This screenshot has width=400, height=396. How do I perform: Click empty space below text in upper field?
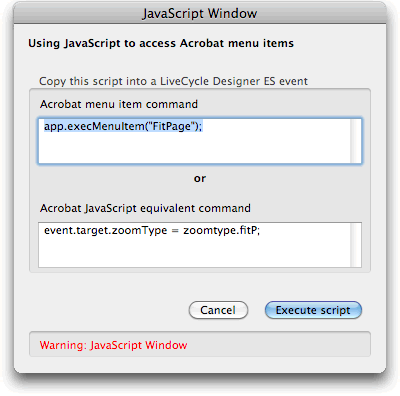click(193, 148)
